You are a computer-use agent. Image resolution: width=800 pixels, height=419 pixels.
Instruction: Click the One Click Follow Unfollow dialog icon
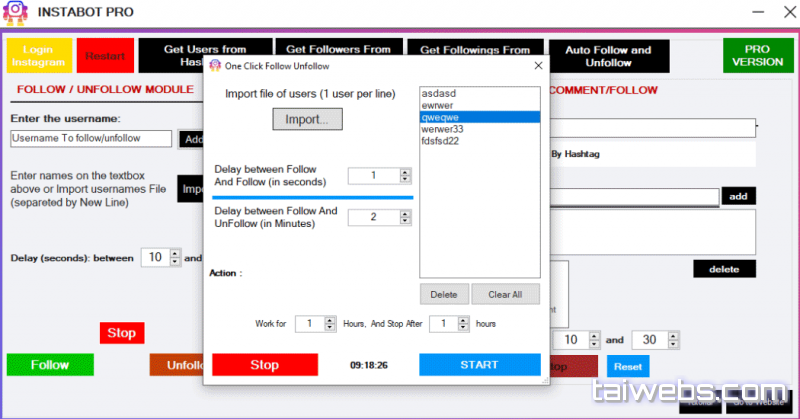click(x=215, y=66)
